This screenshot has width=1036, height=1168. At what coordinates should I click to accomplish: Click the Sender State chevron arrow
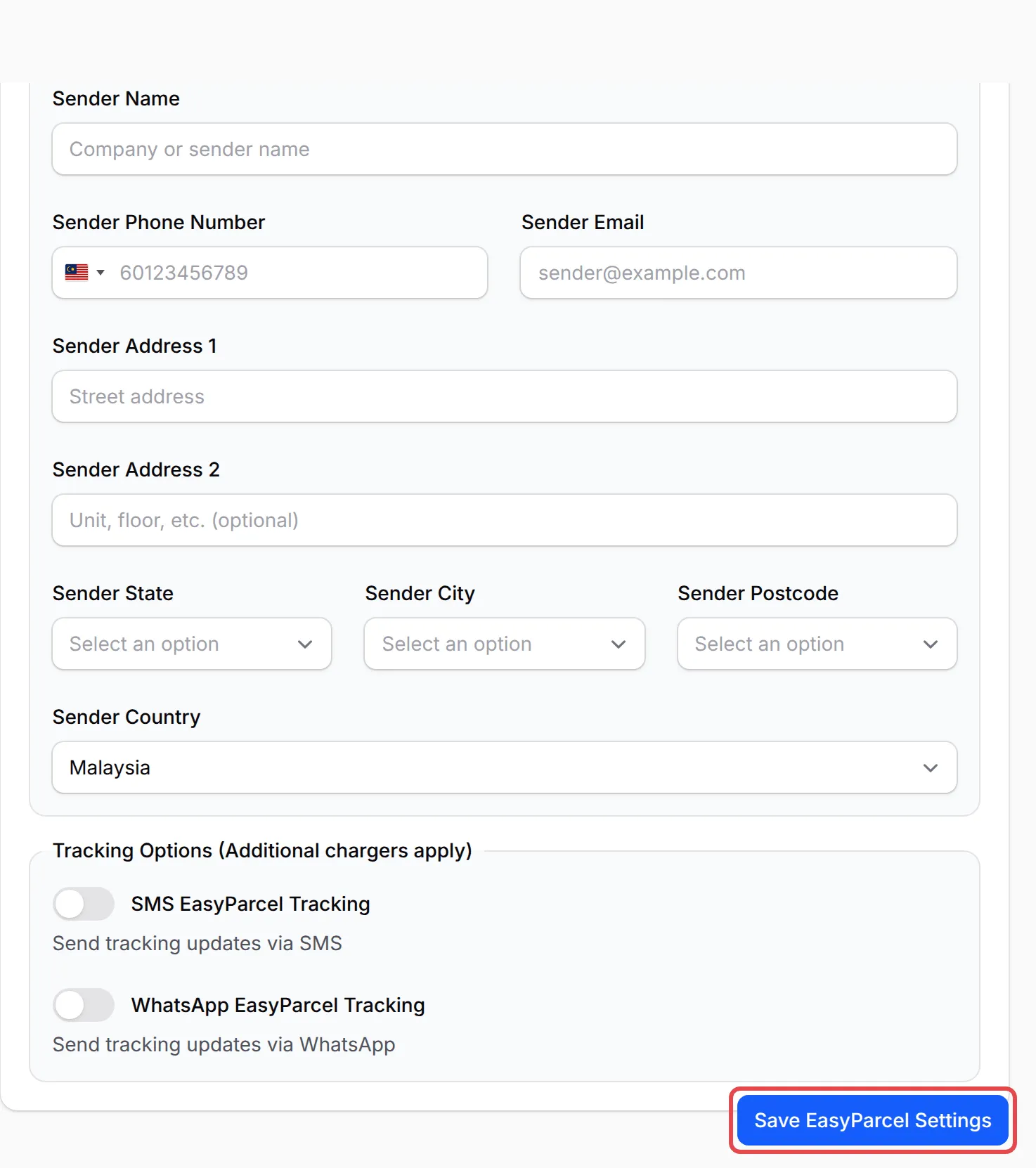point(305,644)
